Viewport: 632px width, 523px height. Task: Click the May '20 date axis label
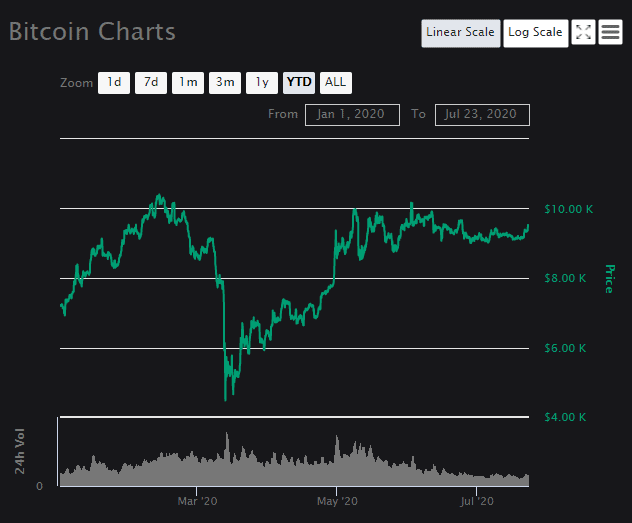[337, 501]
